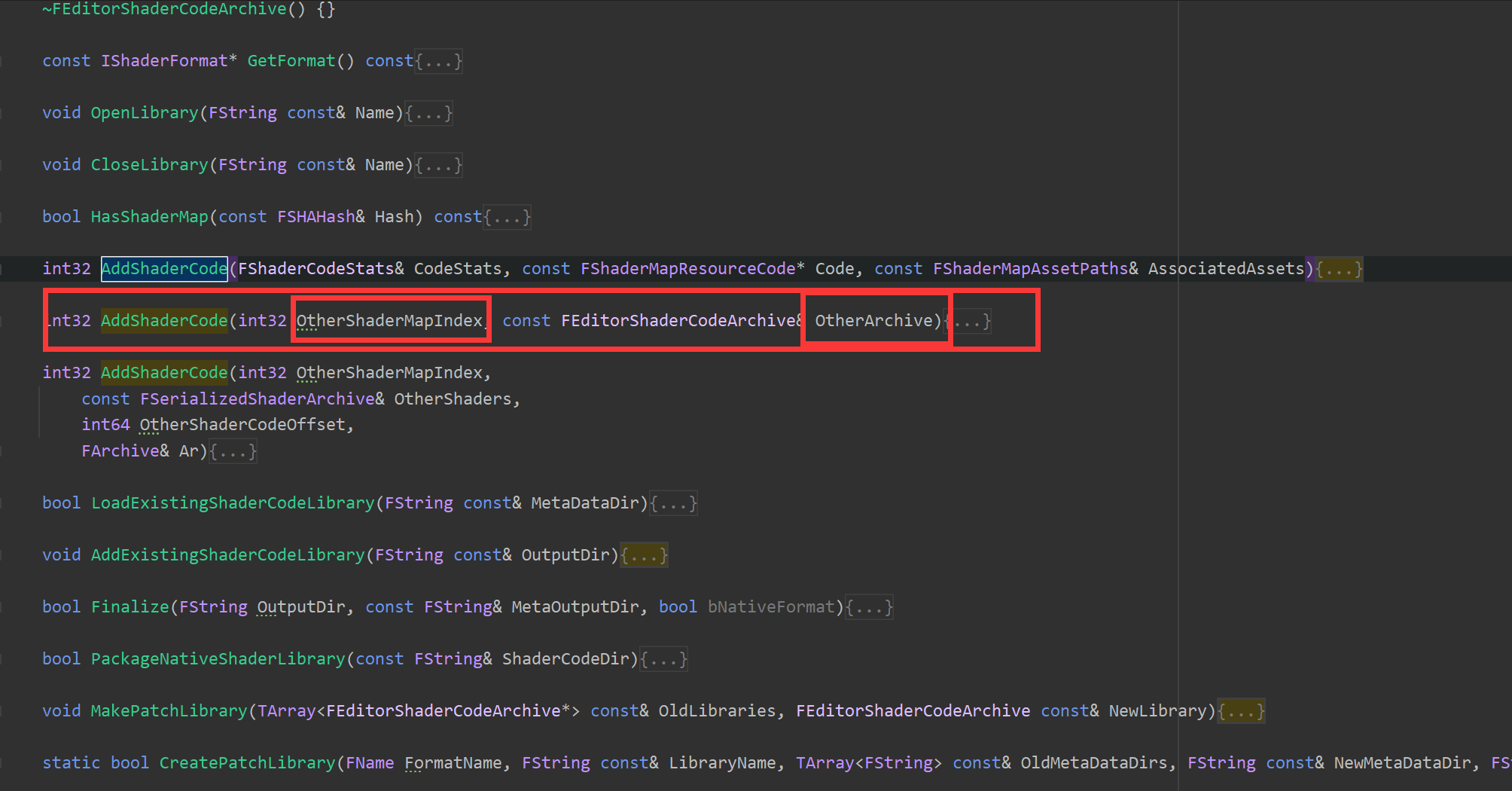This screenshot has height=791, width=1512.
Task: Click the FShaderCodeStats type name
Action: tap(316, 269)
